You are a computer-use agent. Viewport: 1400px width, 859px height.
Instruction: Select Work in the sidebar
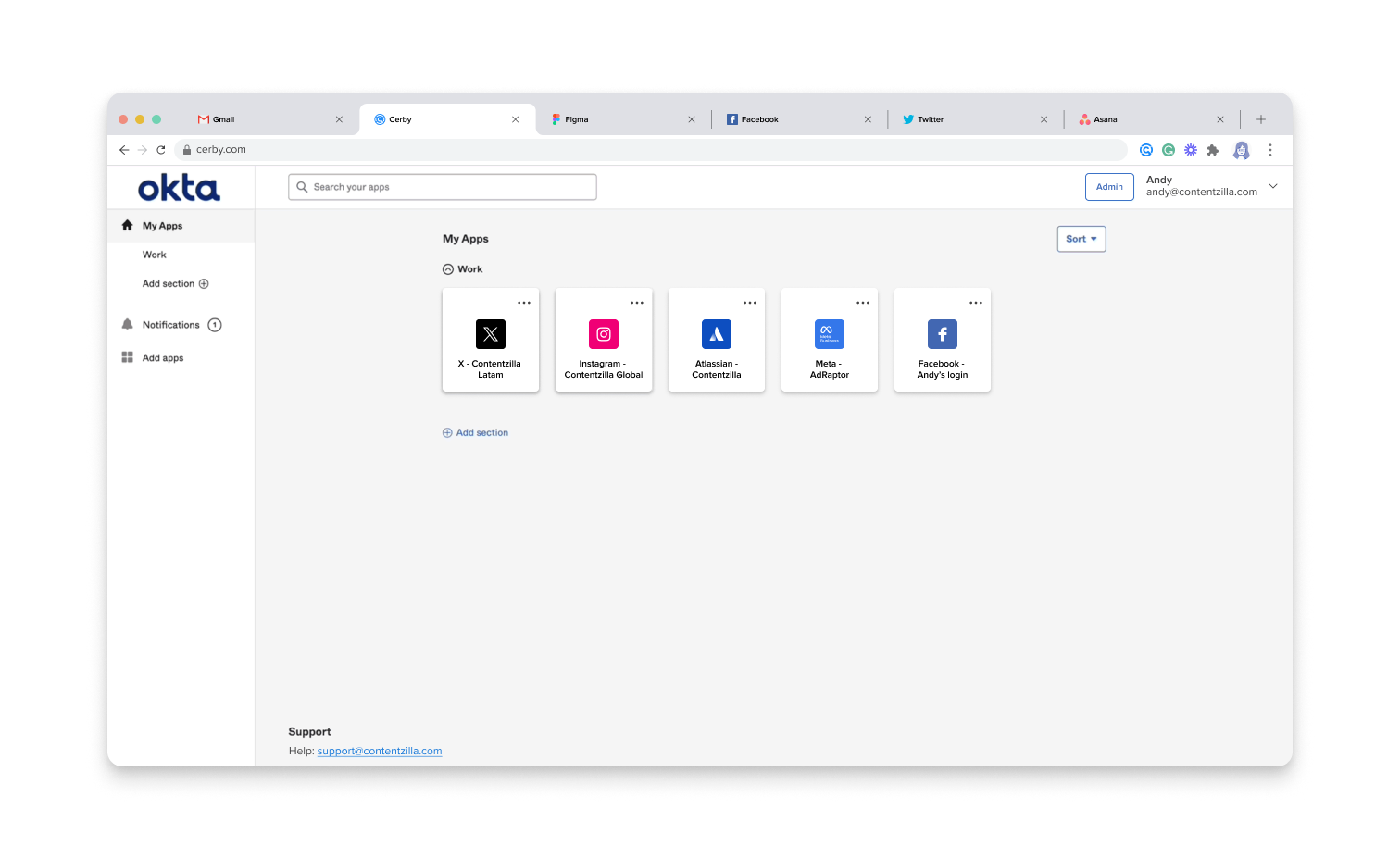click(x=155, y=255)
